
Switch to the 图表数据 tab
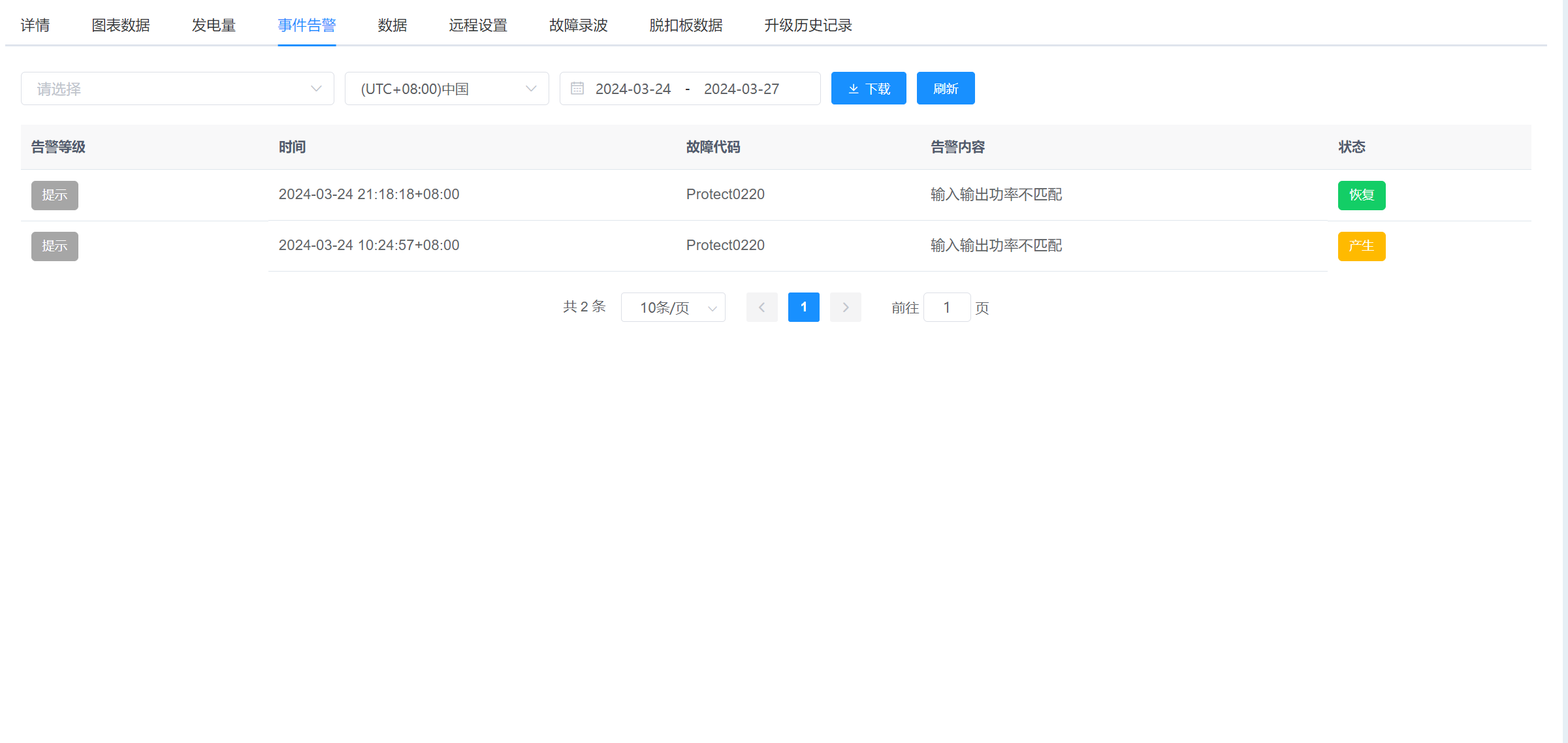(121, 25)
